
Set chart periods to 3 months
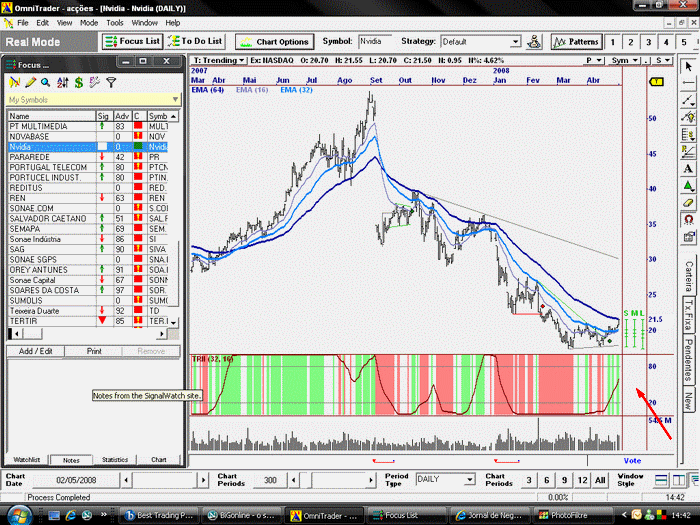(529, 480)
